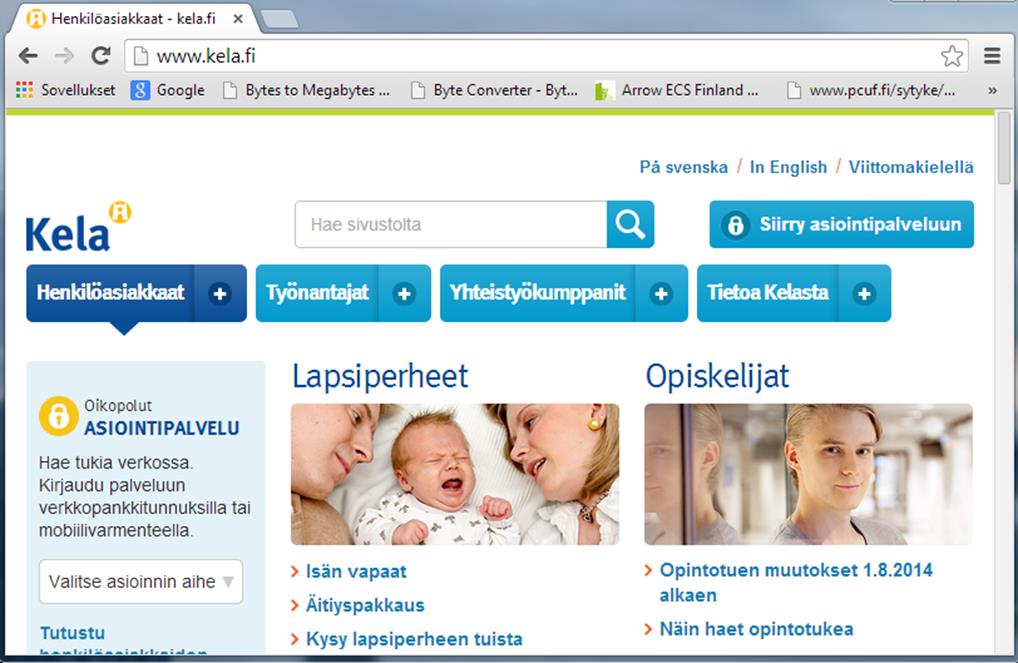Image resolution: width=1018 pixels, height=663 pixels.
Task: Open Kysy lapsiperheen tuista link
Action: 414,639
